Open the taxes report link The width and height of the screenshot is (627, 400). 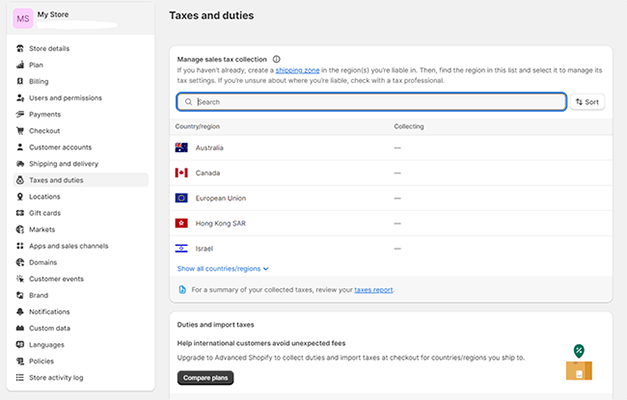pos(374,290)
